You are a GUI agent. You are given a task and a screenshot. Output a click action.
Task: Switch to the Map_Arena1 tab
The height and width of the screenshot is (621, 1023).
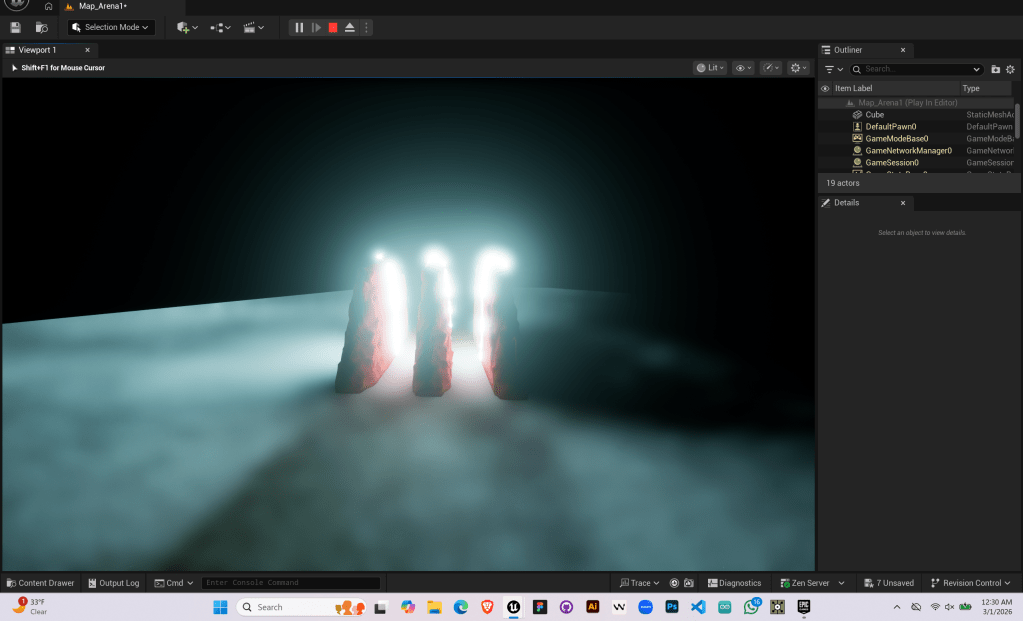(102, 6)
